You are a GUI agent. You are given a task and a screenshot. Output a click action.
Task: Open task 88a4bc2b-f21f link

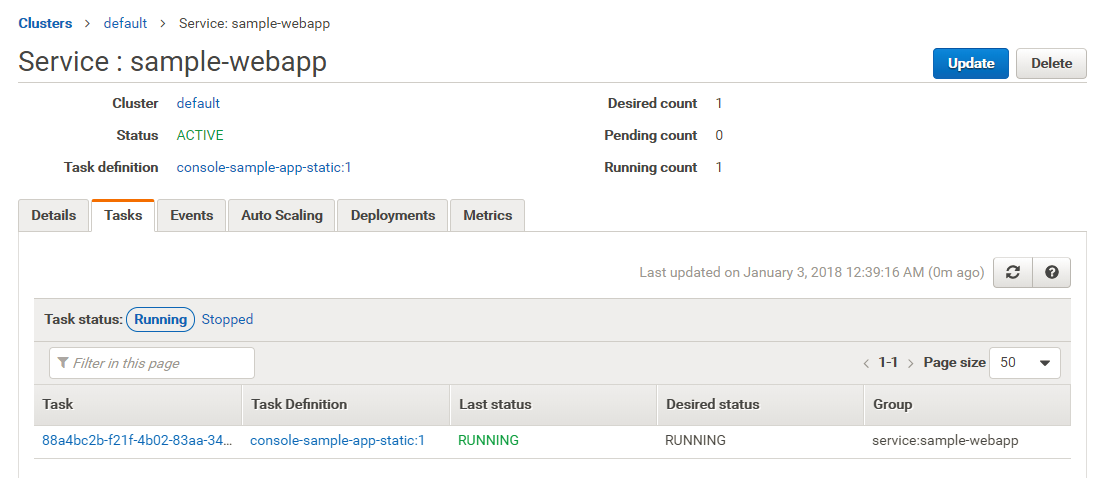(x=137, y=440)
